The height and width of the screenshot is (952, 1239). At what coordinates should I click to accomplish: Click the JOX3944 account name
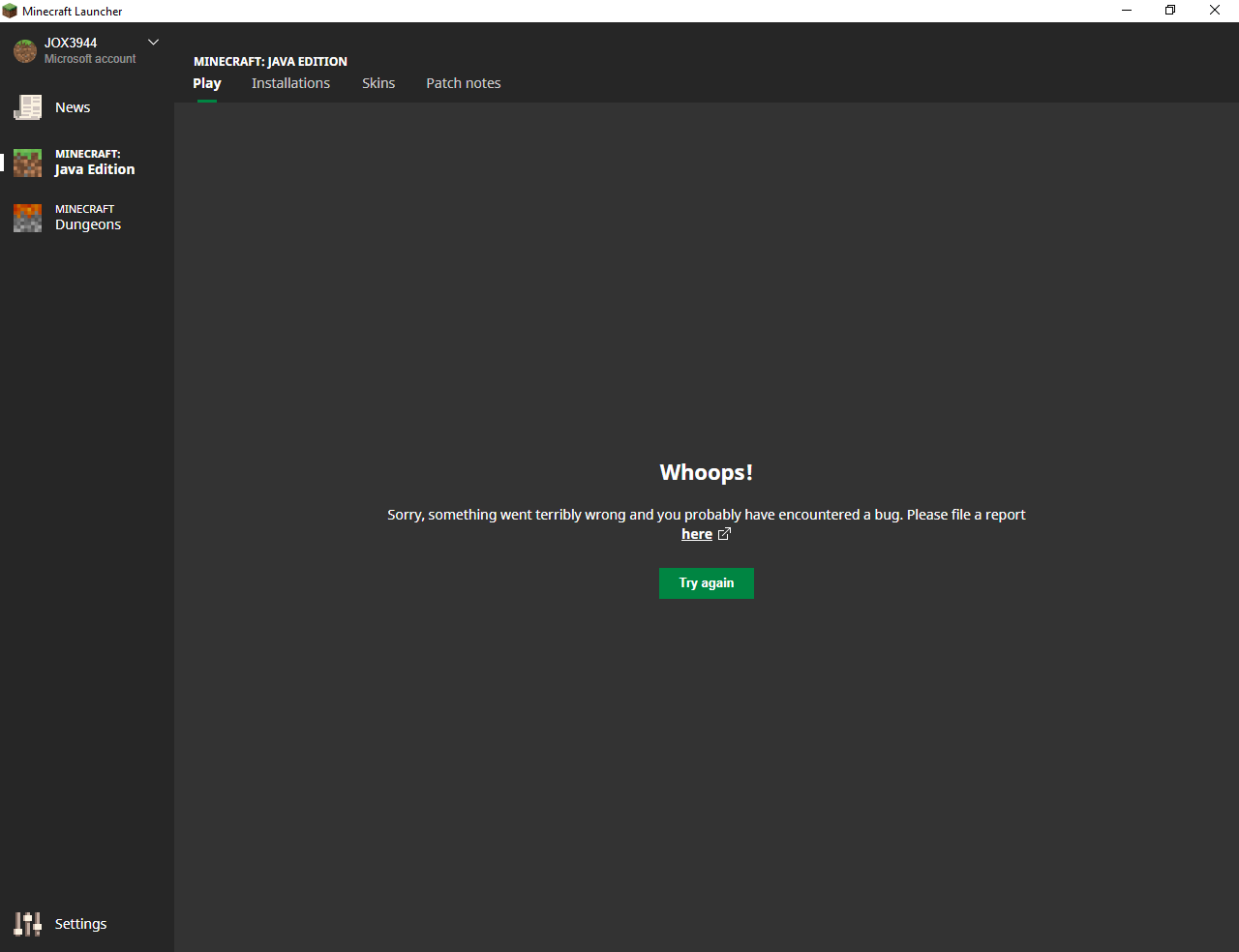[71, 43]
